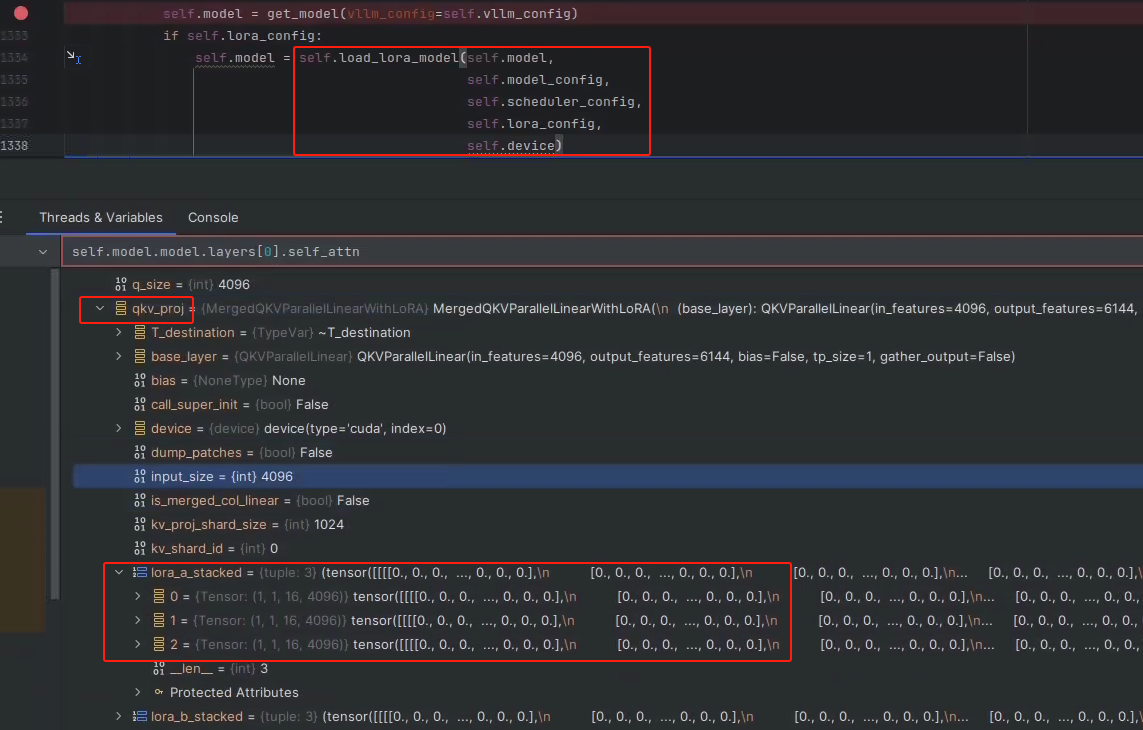Click the lora_b_stacked tuple icon

pos(140,716)
